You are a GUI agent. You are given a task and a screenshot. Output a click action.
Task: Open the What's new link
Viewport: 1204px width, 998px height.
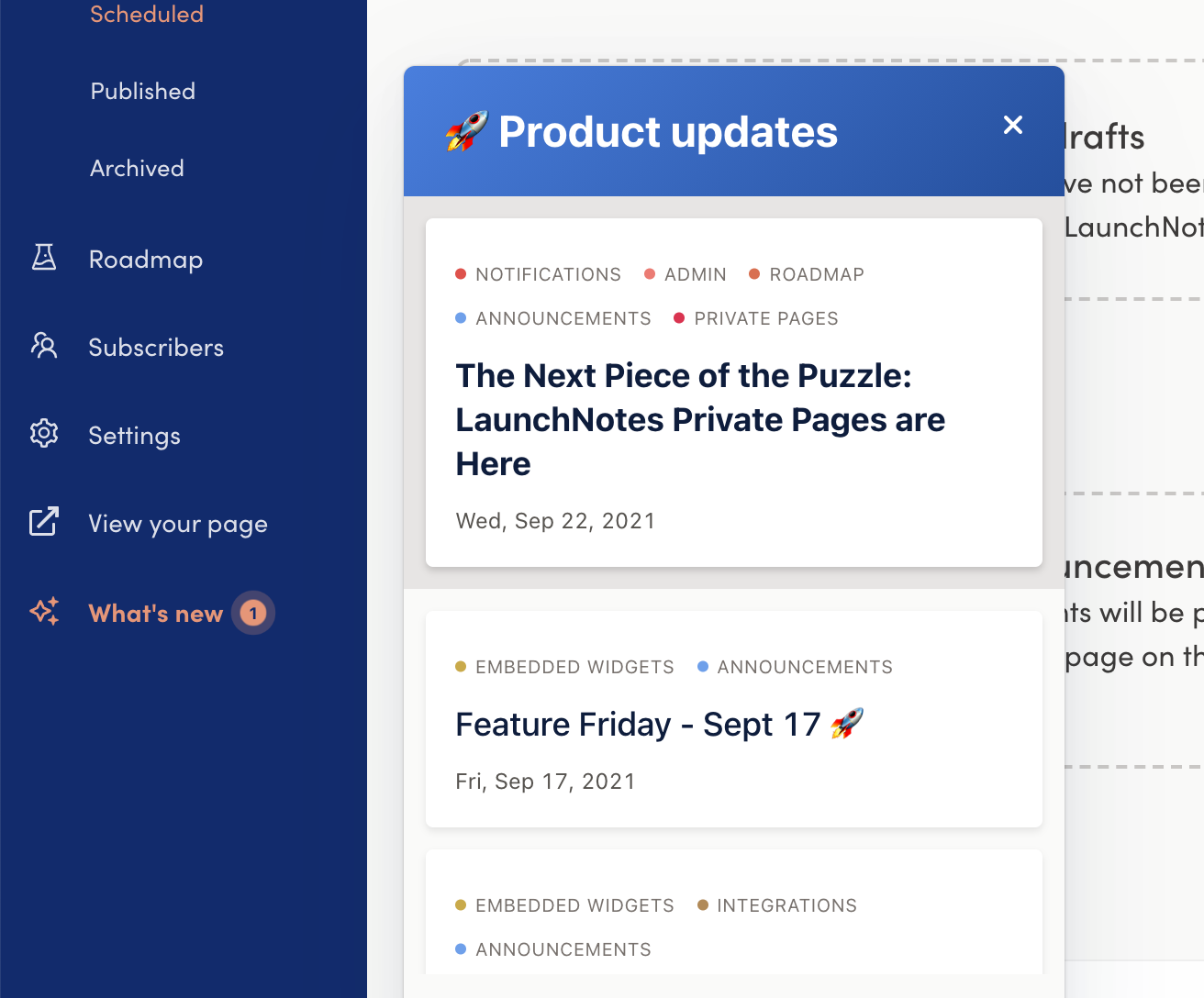tap(156, 614)
